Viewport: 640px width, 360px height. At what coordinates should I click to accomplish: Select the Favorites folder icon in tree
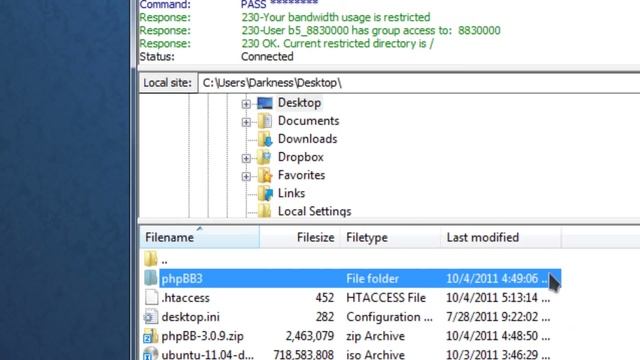point(265,175)
